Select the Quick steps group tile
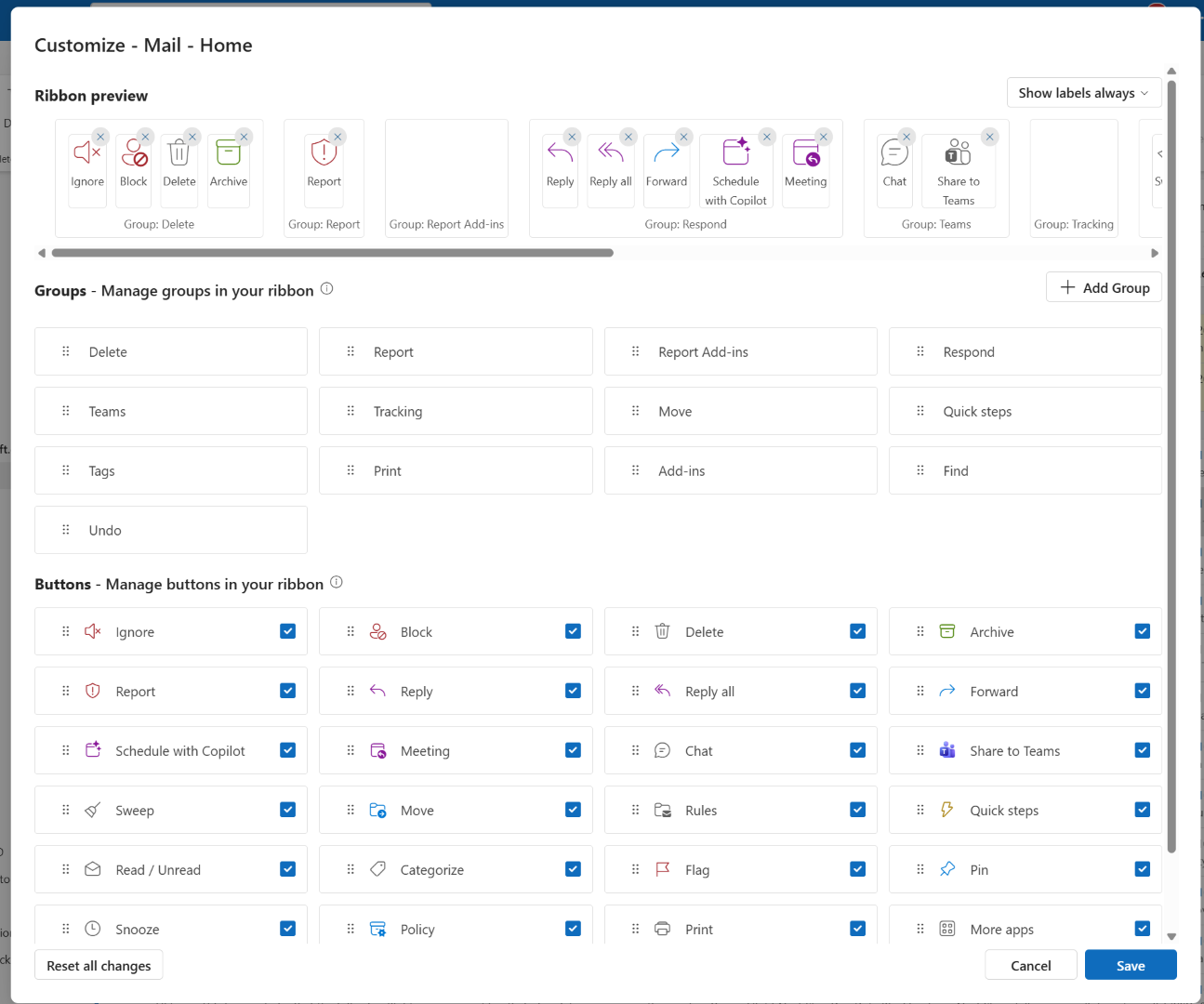The image size is (1204, 1004). click(1025, 411)
